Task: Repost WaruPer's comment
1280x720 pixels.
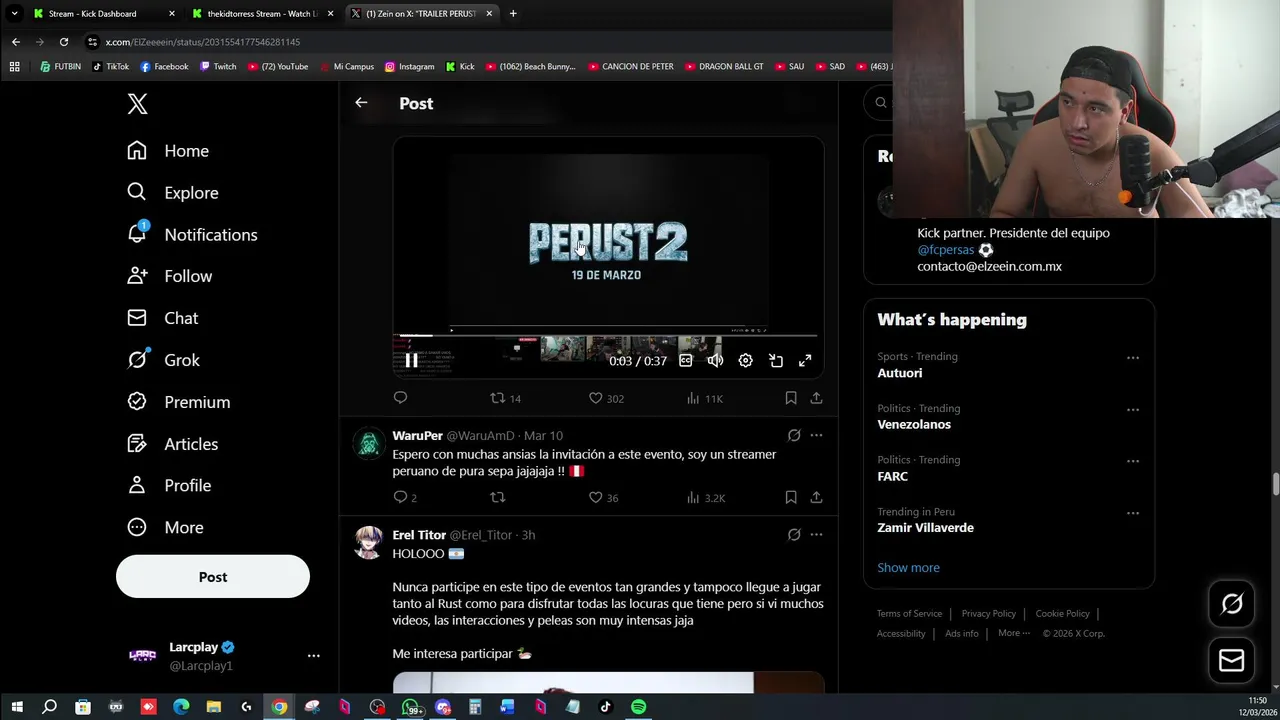Action: pyautogui.click(x=497, y=497)
